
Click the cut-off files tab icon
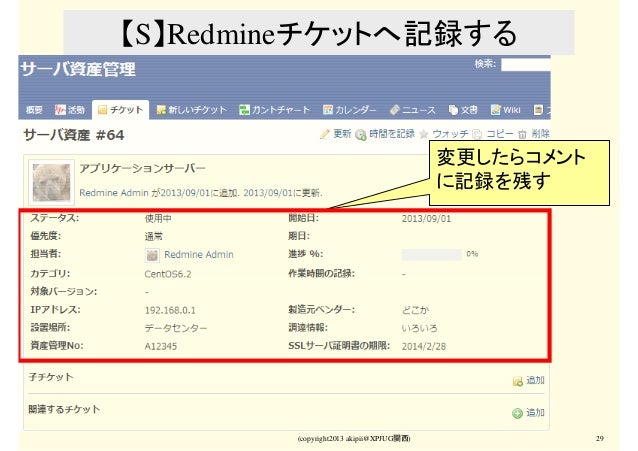pyautogui.click(x=538, y=110)
